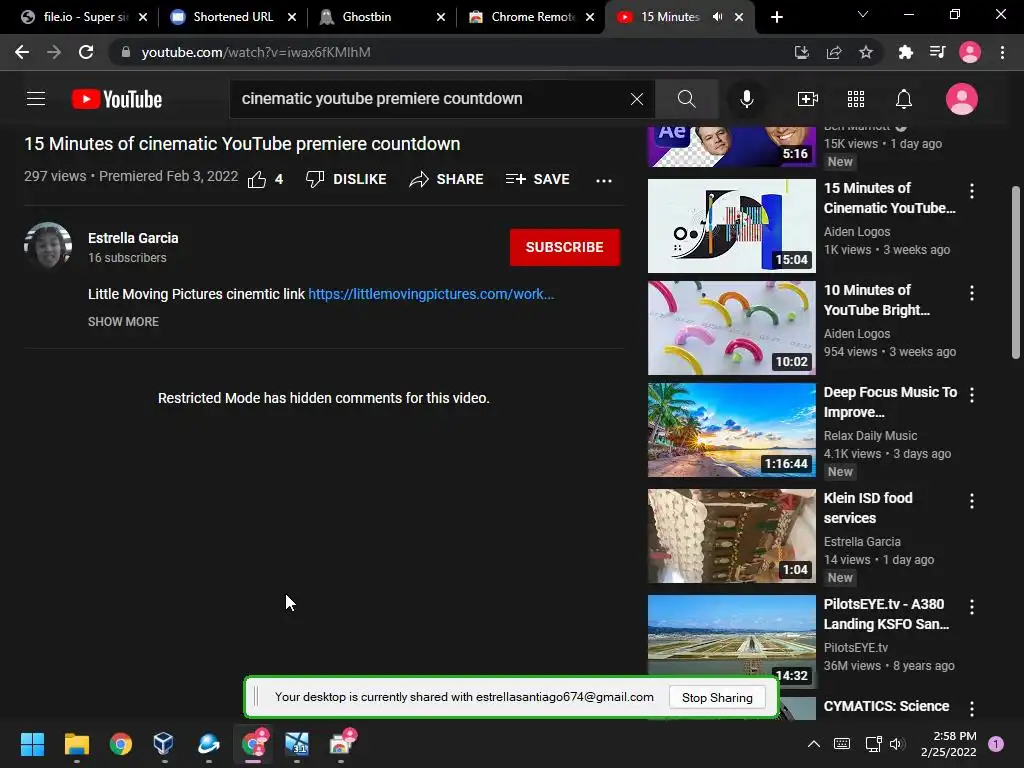The width and height of the screenshot is (1024, 768).
Task: Open the notifications bell
Action: coord(903,99)
